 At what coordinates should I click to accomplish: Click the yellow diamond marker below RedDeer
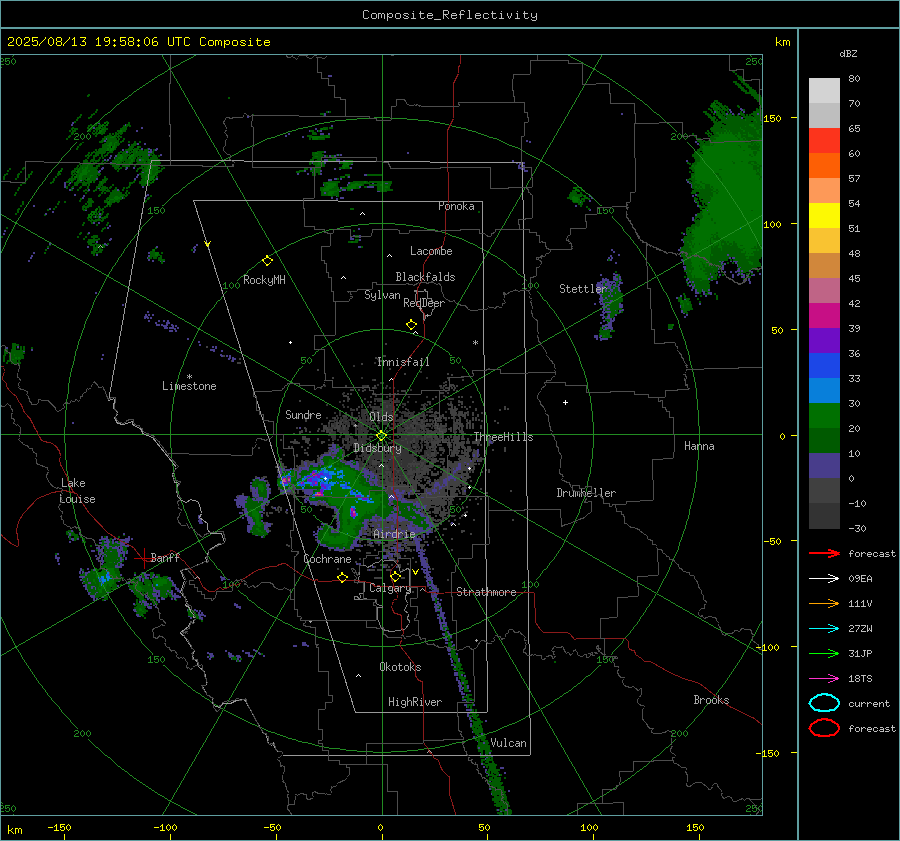pos(411,325)
